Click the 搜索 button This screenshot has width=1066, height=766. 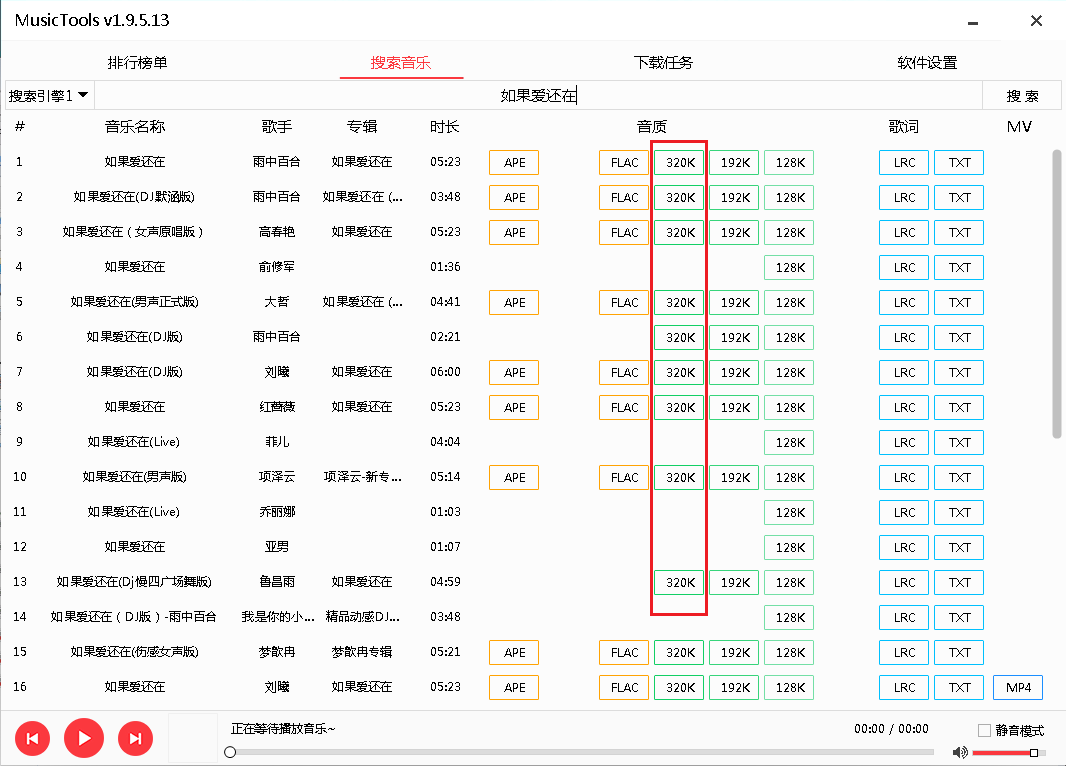pyautogui.click(x=1022, y=95)
